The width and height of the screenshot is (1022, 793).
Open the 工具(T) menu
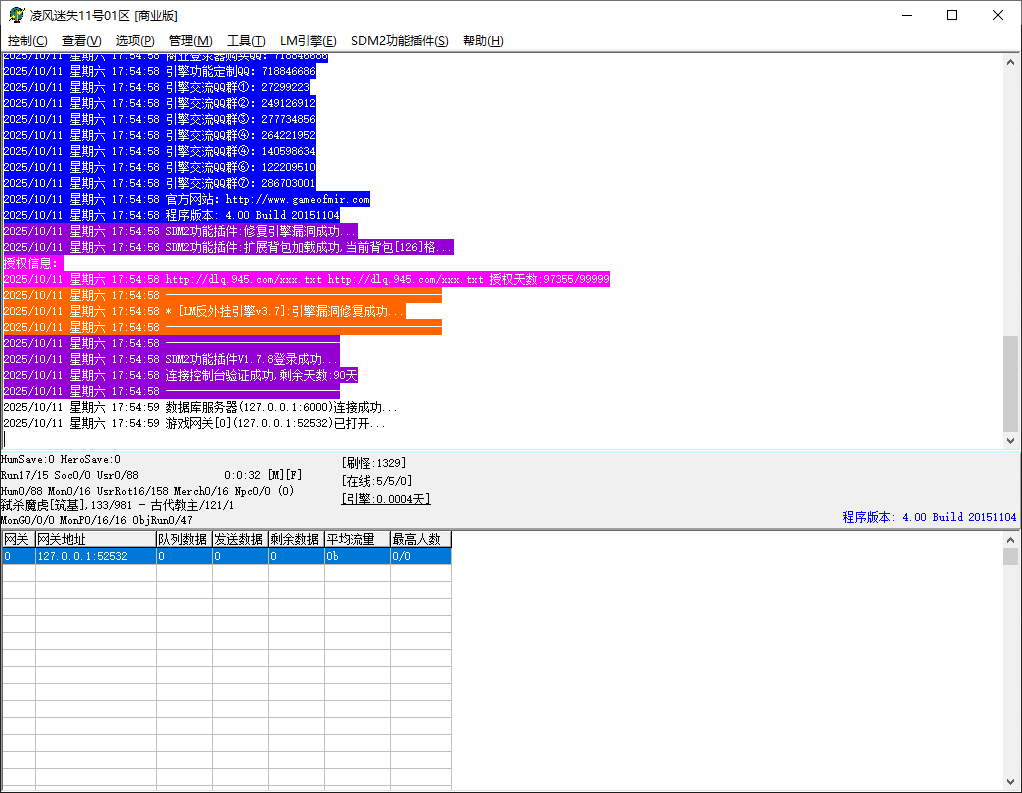246,41
